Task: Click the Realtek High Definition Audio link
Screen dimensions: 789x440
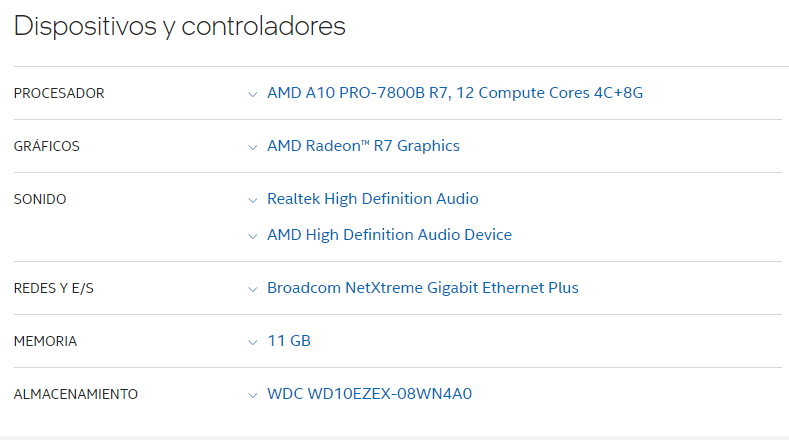Action: click(373, 199)
